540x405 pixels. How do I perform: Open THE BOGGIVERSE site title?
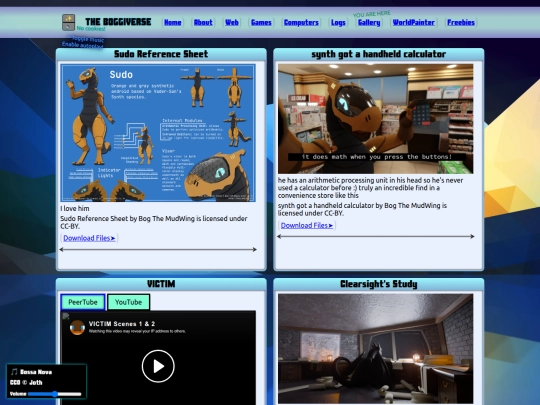(x=118, y=22)
